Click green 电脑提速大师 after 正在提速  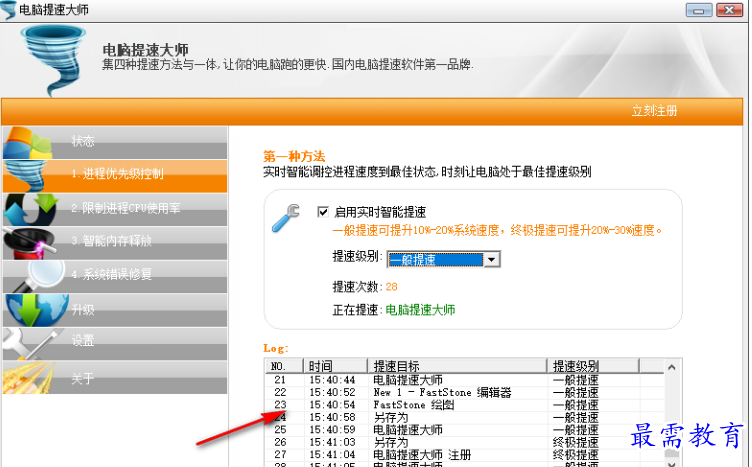click(x=420, y=310)
